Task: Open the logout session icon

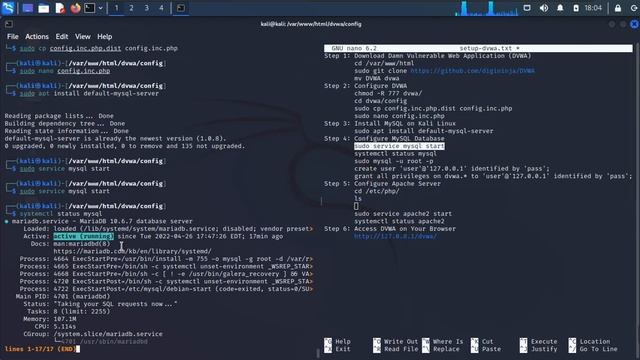Action: 634,8
